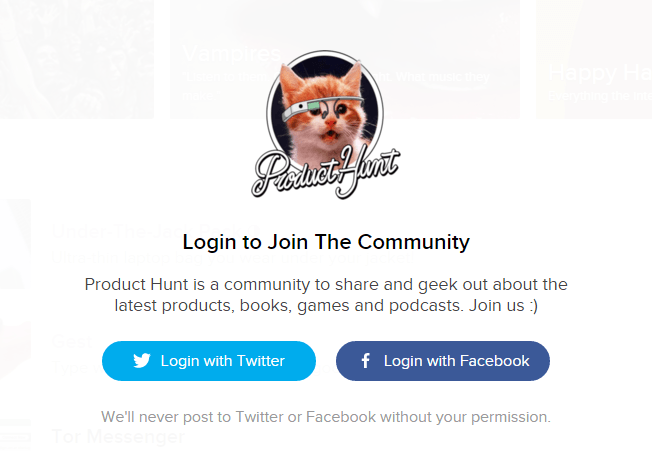Screen dimensions: 652x451
Task: Open the Tor Messenger product listing
Action: point(118,437)
